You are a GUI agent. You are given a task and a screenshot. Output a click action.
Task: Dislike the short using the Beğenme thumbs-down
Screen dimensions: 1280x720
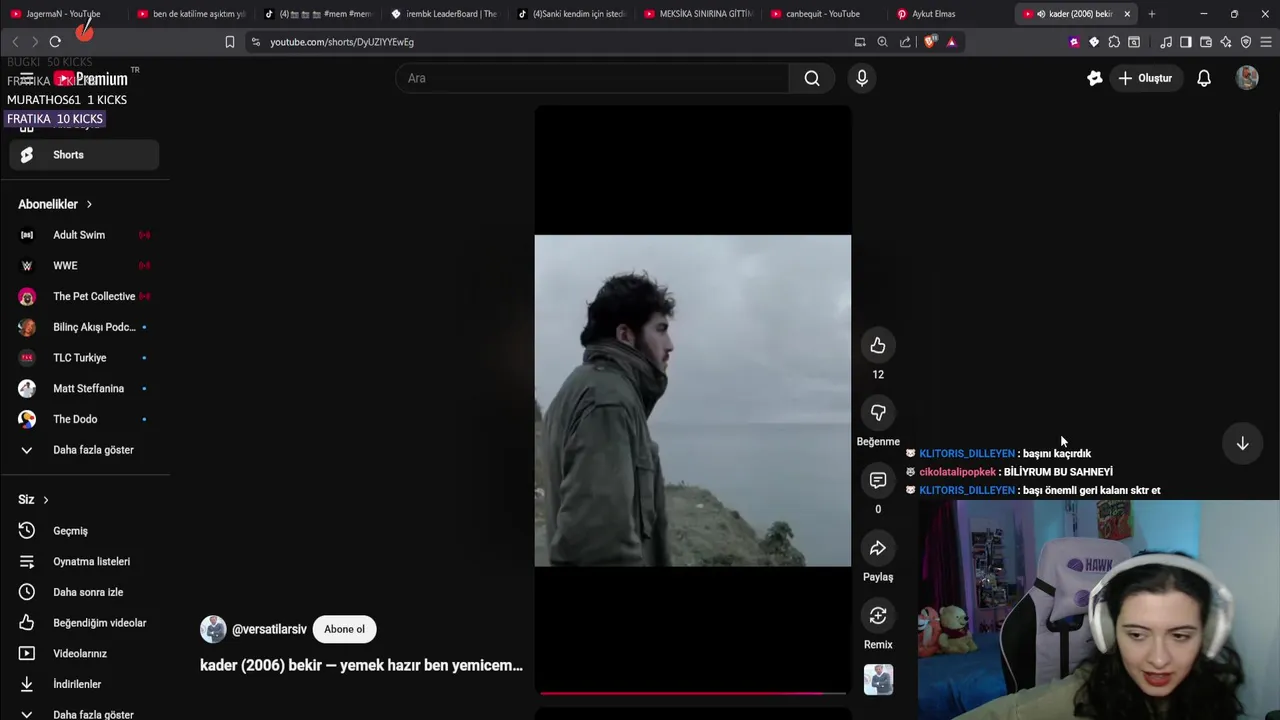(878, 412)
